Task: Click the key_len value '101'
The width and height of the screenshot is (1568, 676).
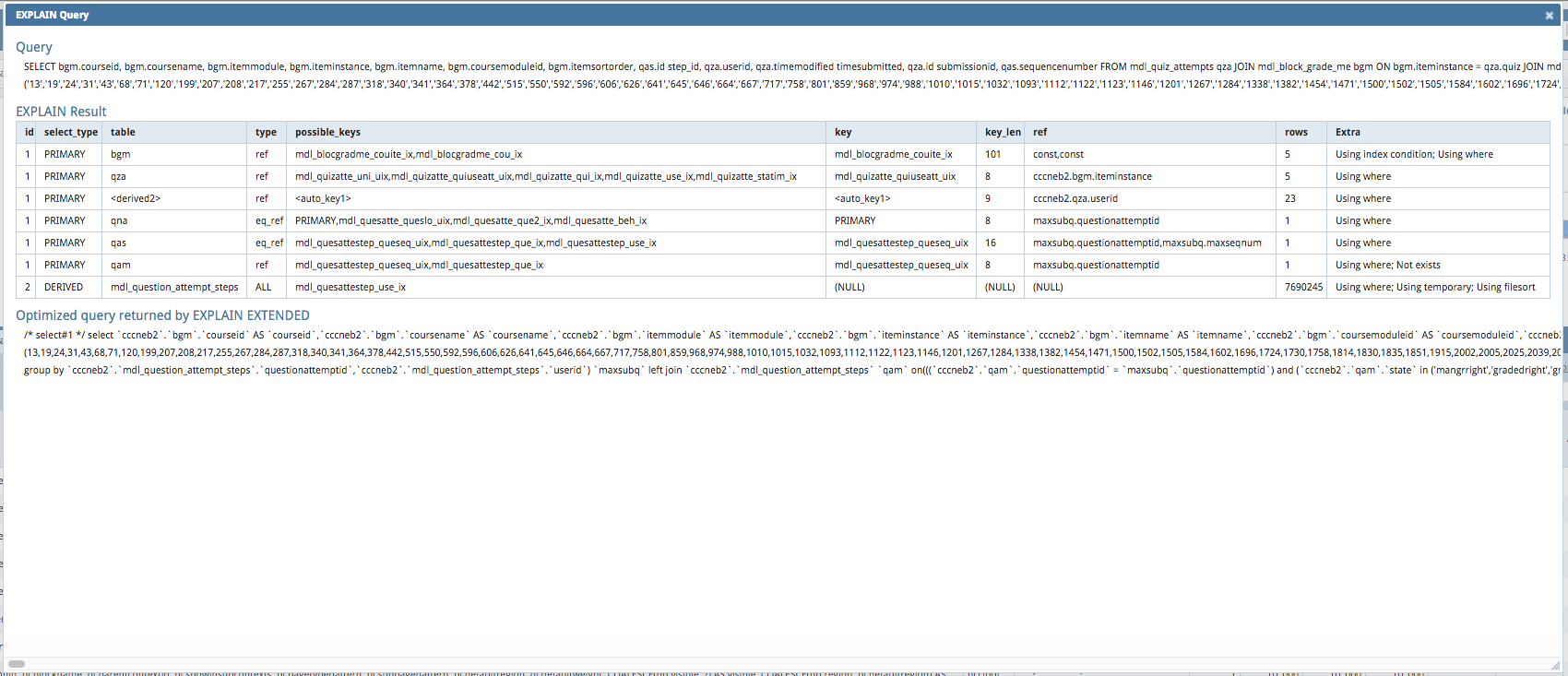Action: click(x=1001, y=154)
